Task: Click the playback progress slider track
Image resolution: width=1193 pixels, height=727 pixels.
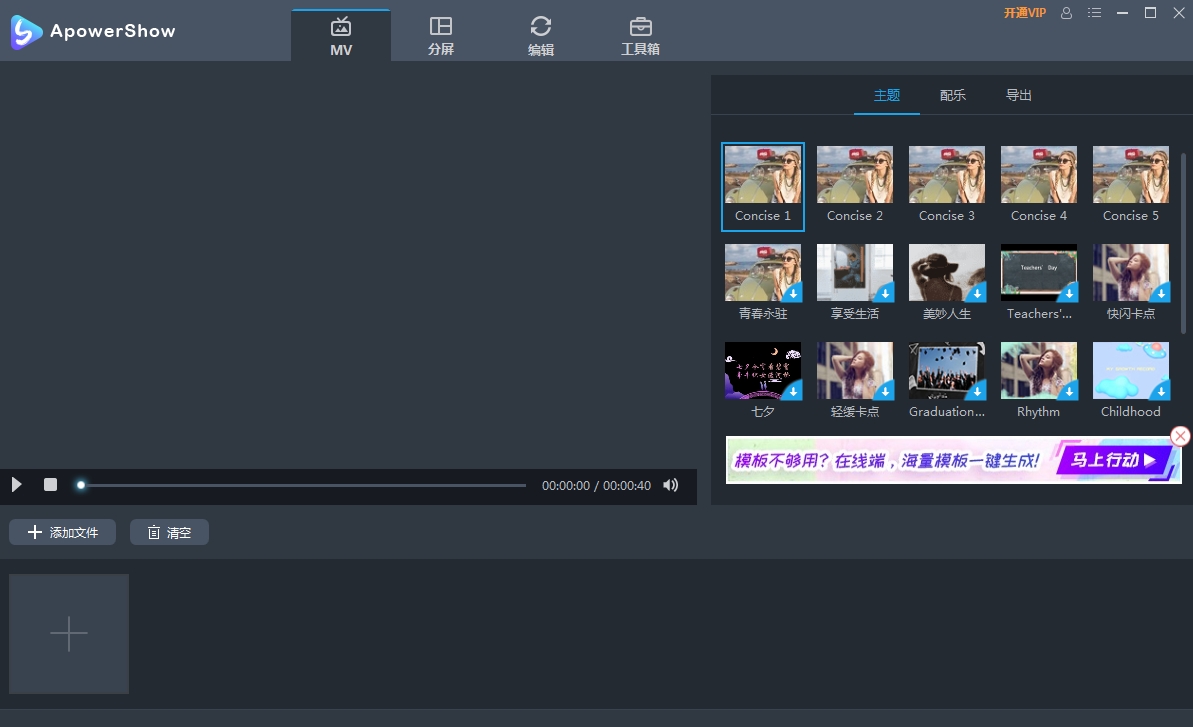Action: click(300, 485)
